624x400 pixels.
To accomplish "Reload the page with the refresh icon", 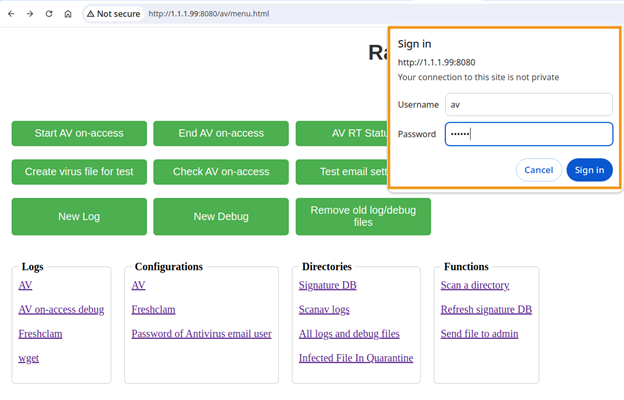I will (49, 14).
